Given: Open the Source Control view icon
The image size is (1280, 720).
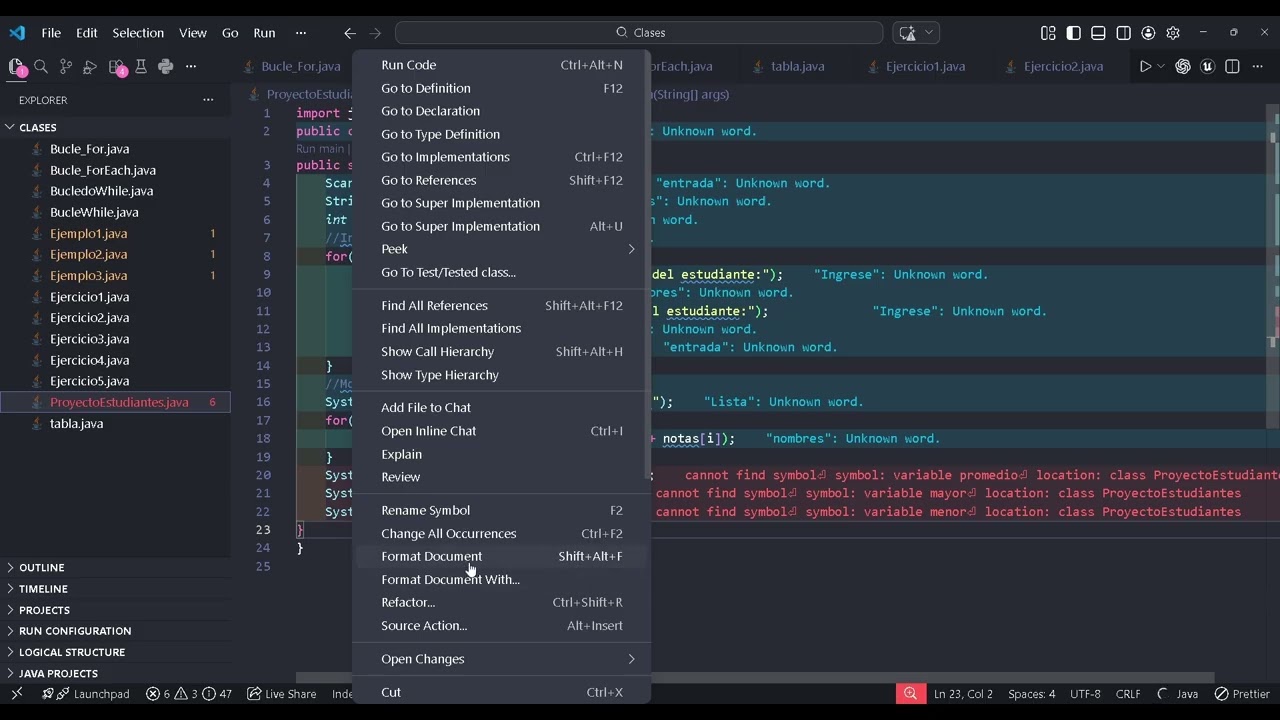Looking at the screenshot, I should point(66,67).
